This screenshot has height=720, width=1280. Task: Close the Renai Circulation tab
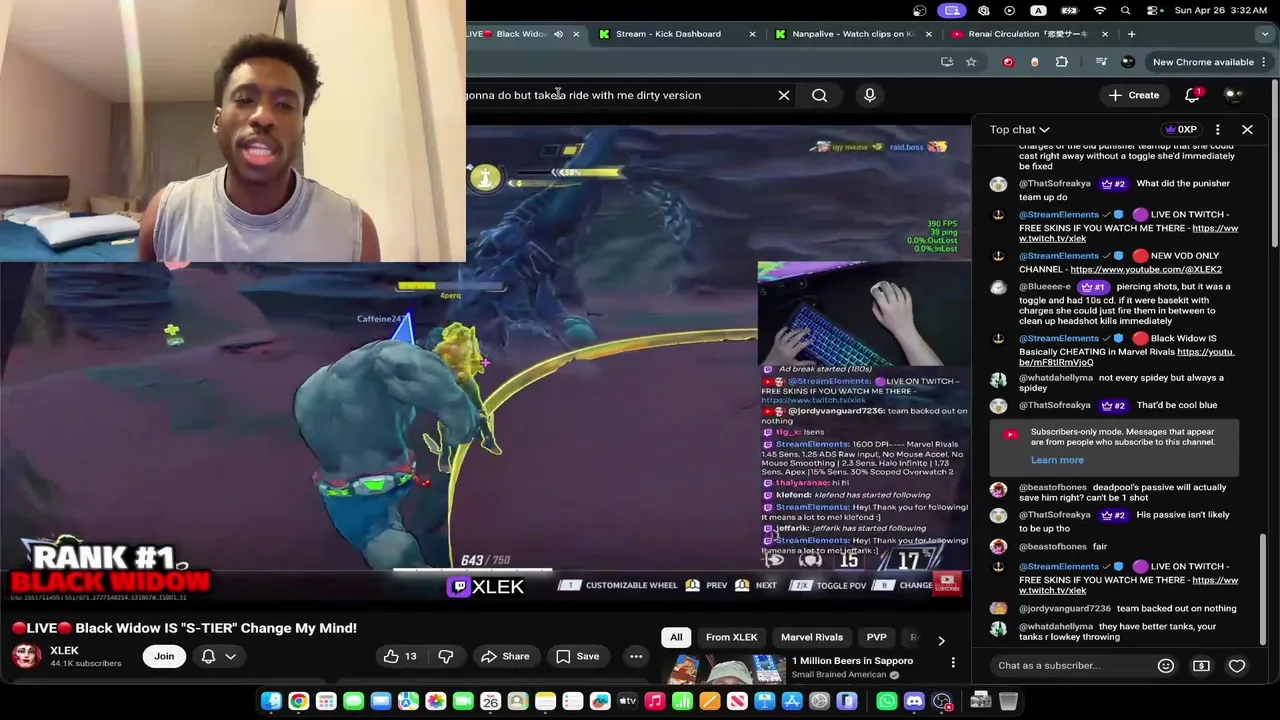pyautogui.click(x=1105, y=34)
